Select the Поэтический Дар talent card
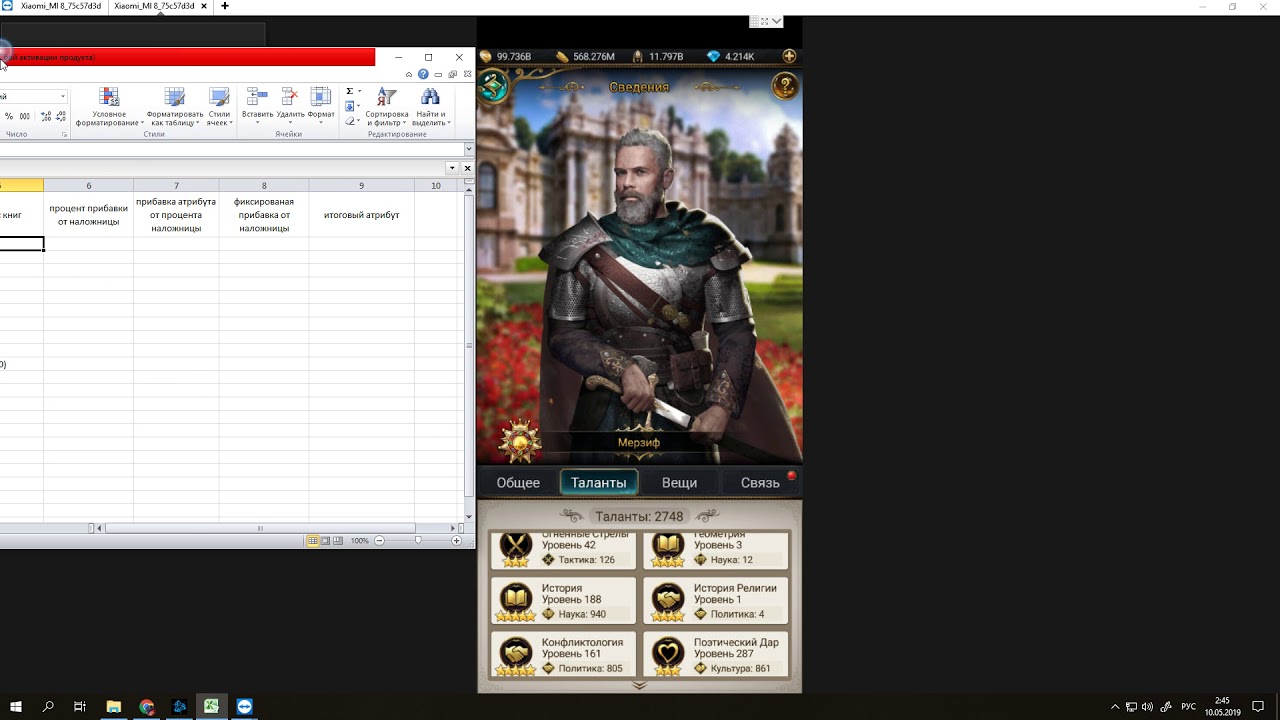The image size is (1280, 720). click(x=715, y=654)
